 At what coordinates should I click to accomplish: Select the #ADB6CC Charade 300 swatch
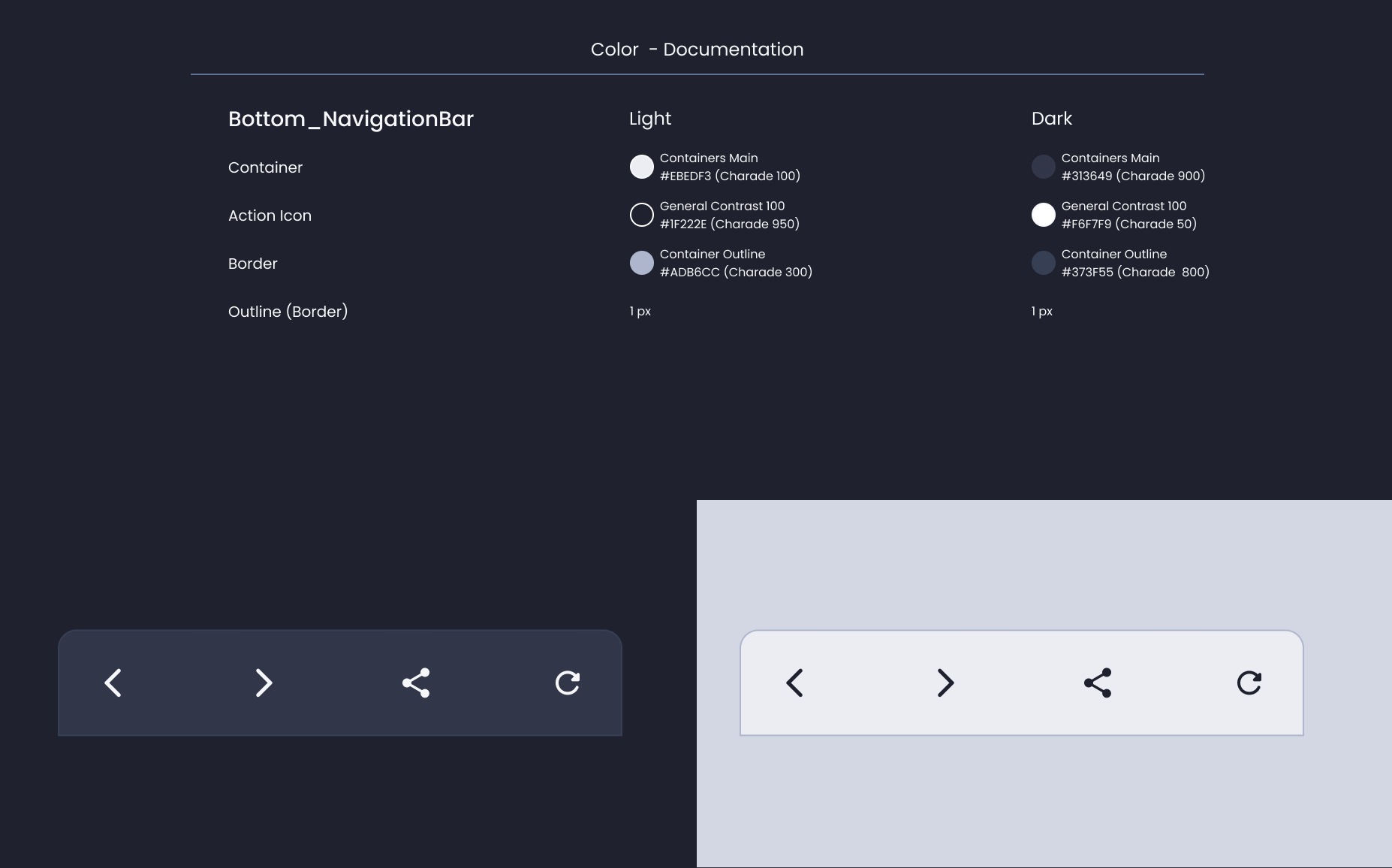(x=642, y=263)
